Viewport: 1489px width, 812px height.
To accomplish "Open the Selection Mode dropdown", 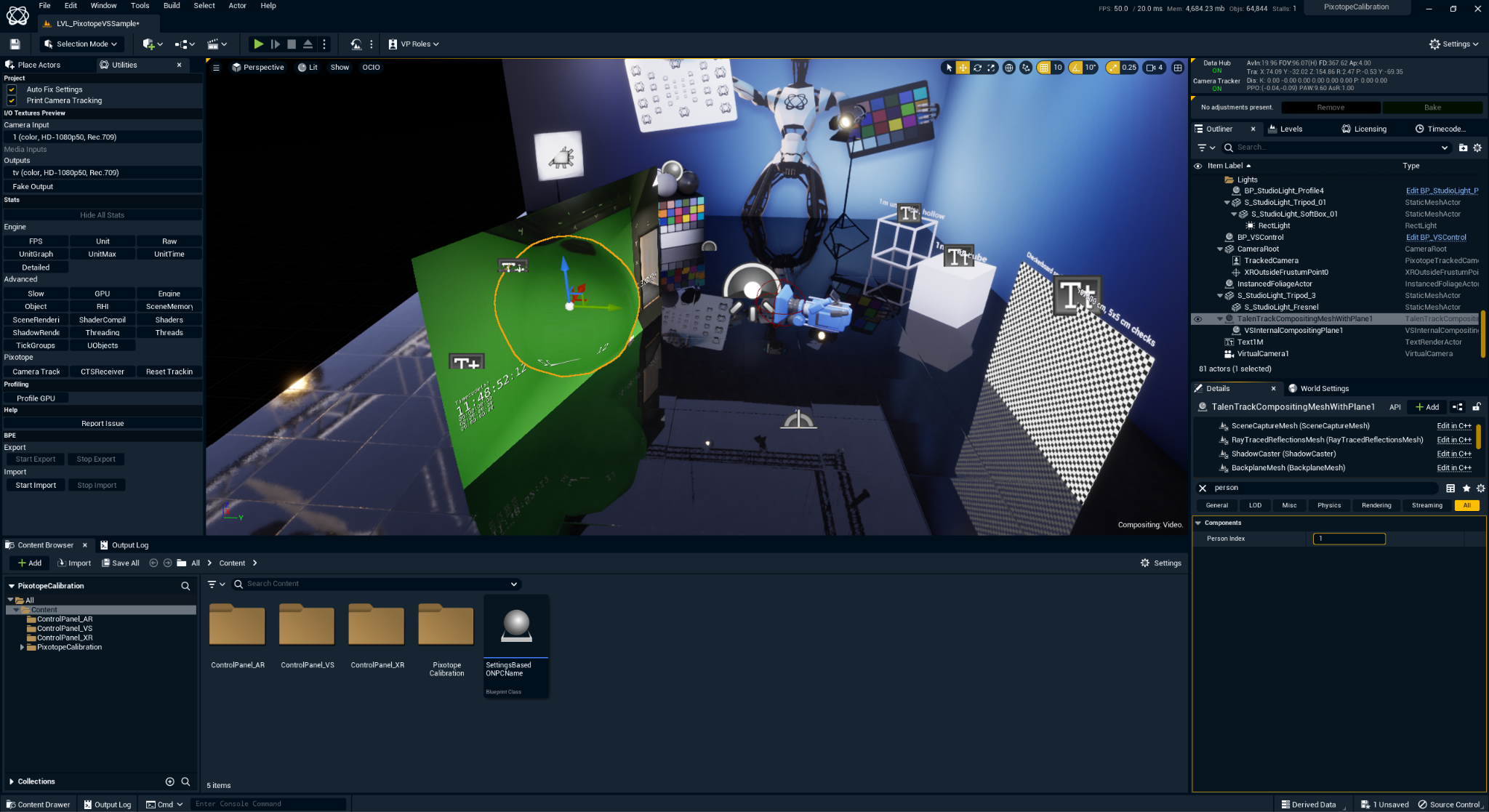I will click(81, 44).
